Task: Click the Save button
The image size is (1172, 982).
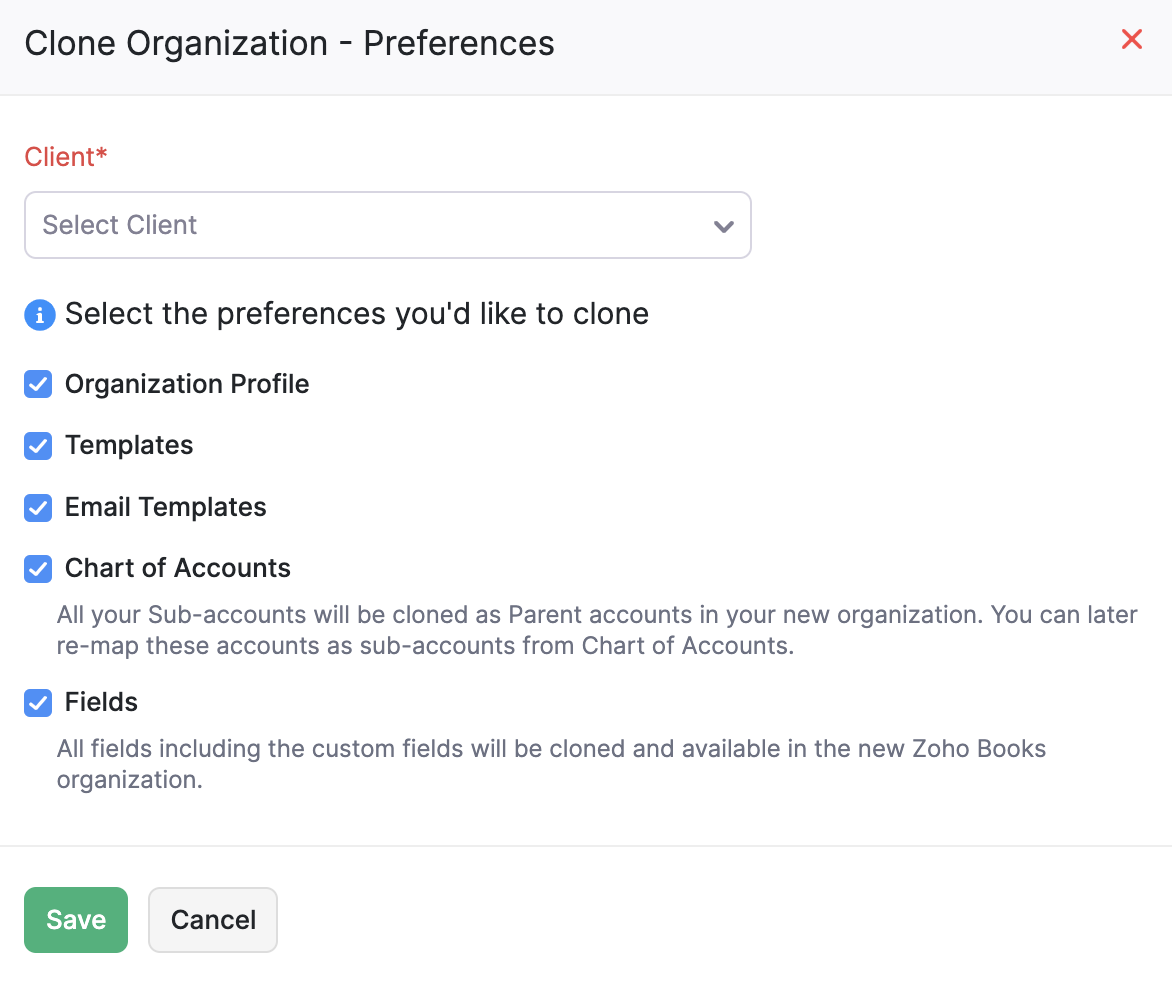Action: point(75,919)
